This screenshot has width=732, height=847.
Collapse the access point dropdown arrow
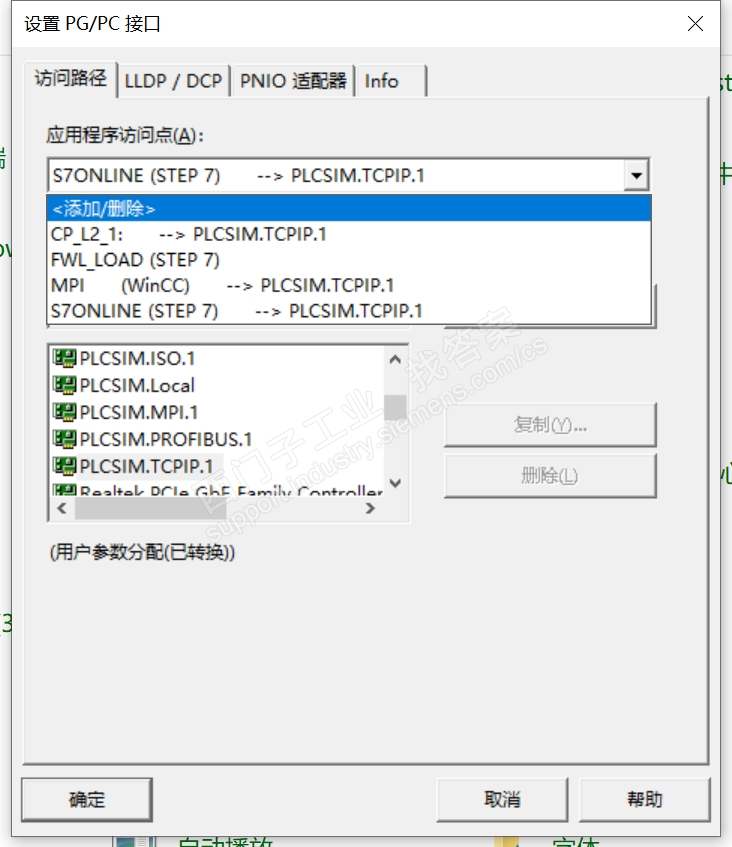[636, 175]
